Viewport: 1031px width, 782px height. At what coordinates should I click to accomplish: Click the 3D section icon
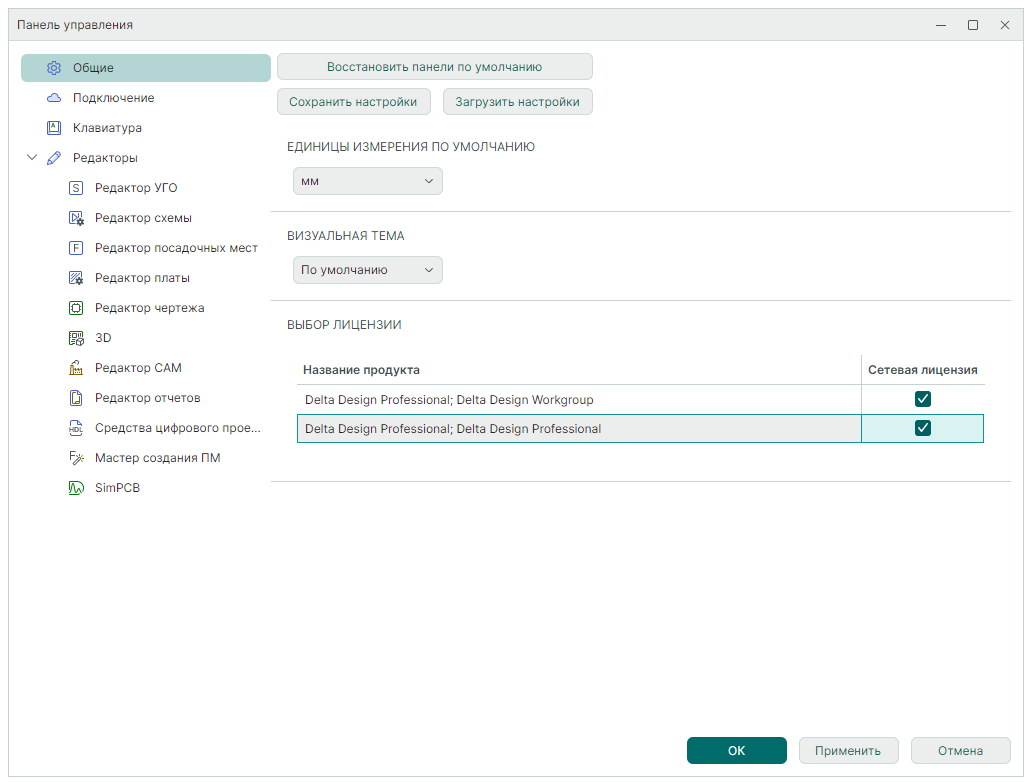pyautogui.click(x=76, y=338)
